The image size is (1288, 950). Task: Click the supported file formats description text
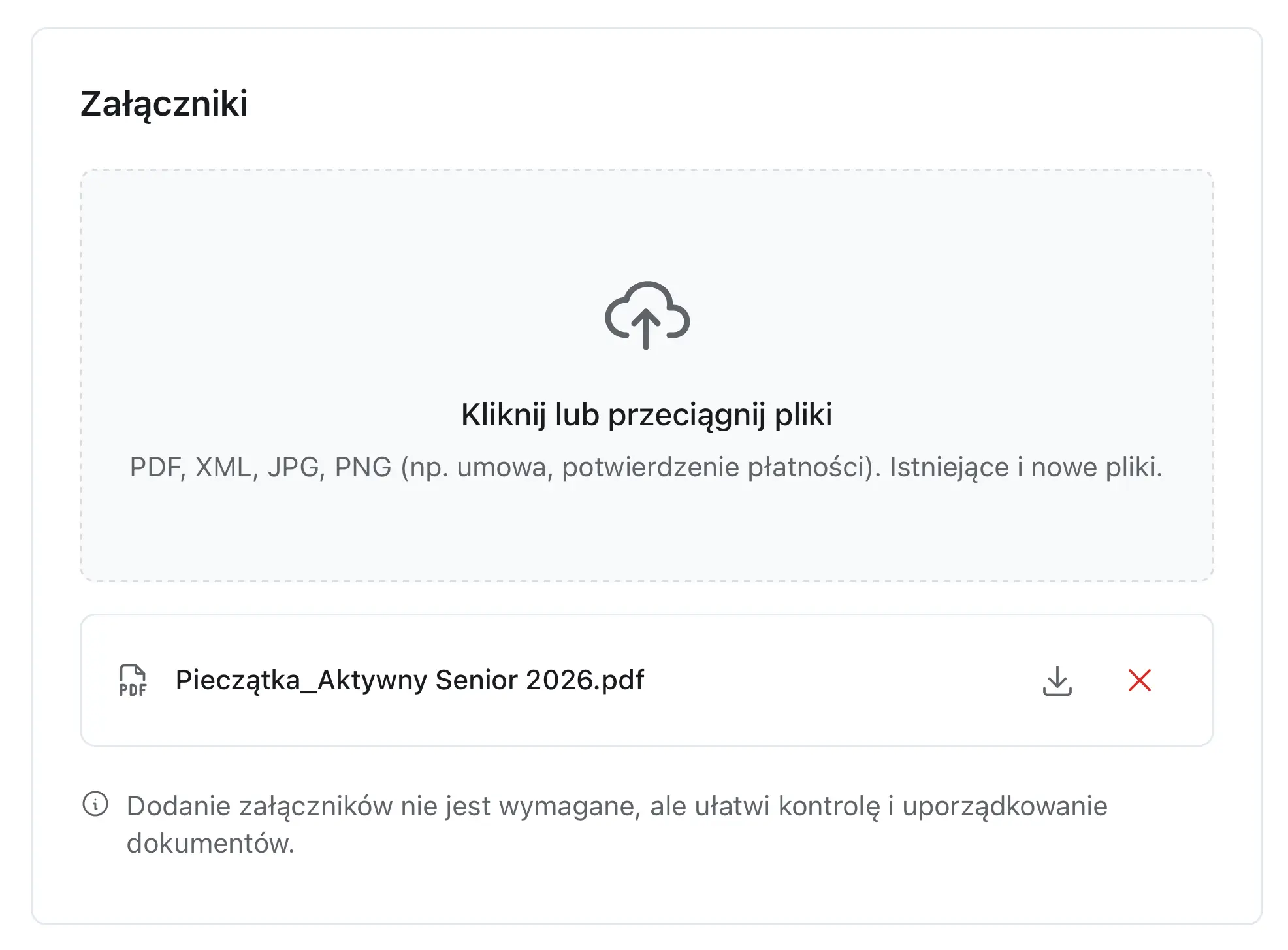[x=646, y=466]
